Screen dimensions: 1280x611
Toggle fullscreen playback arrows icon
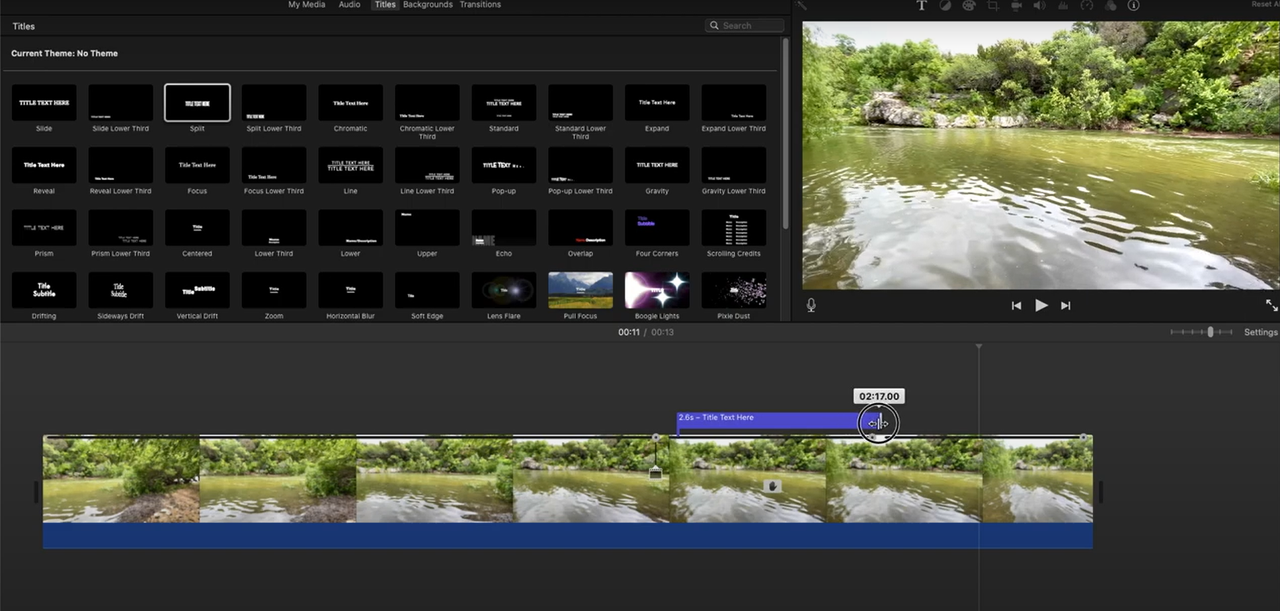1271,305
